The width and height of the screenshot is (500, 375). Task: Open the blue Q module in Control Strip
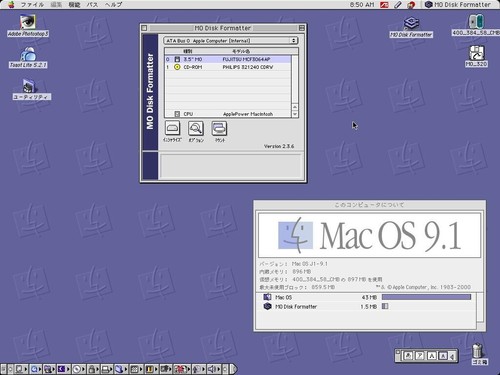(36, 369)
